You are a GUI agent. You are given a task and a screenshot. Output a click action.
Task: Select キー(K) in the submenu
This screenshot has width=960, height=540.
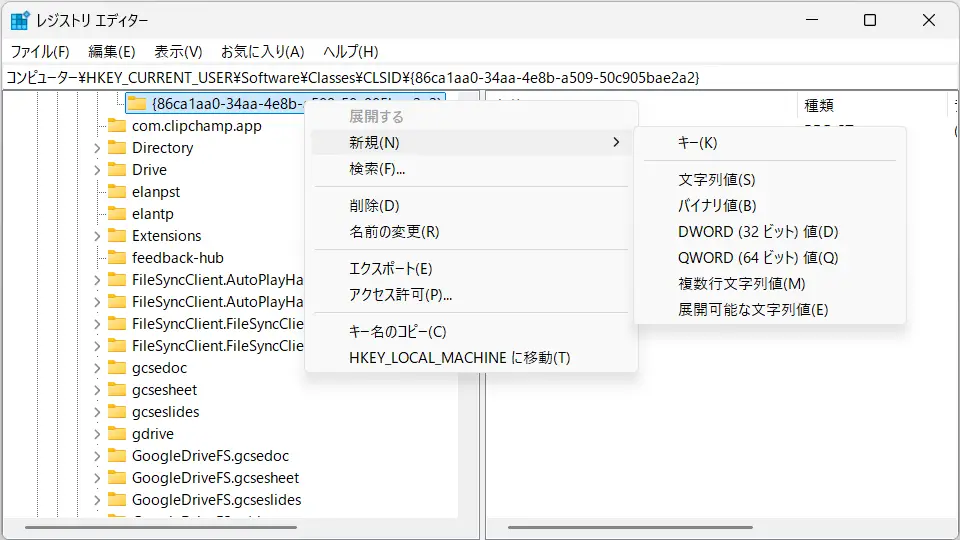point(770,143)
